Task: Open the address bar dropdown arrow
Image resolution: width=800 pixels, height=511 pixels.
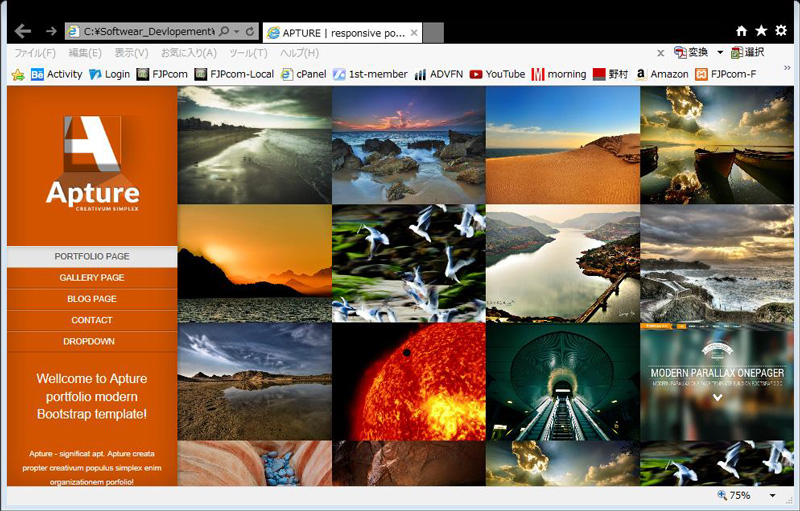Action: [237, 32]
